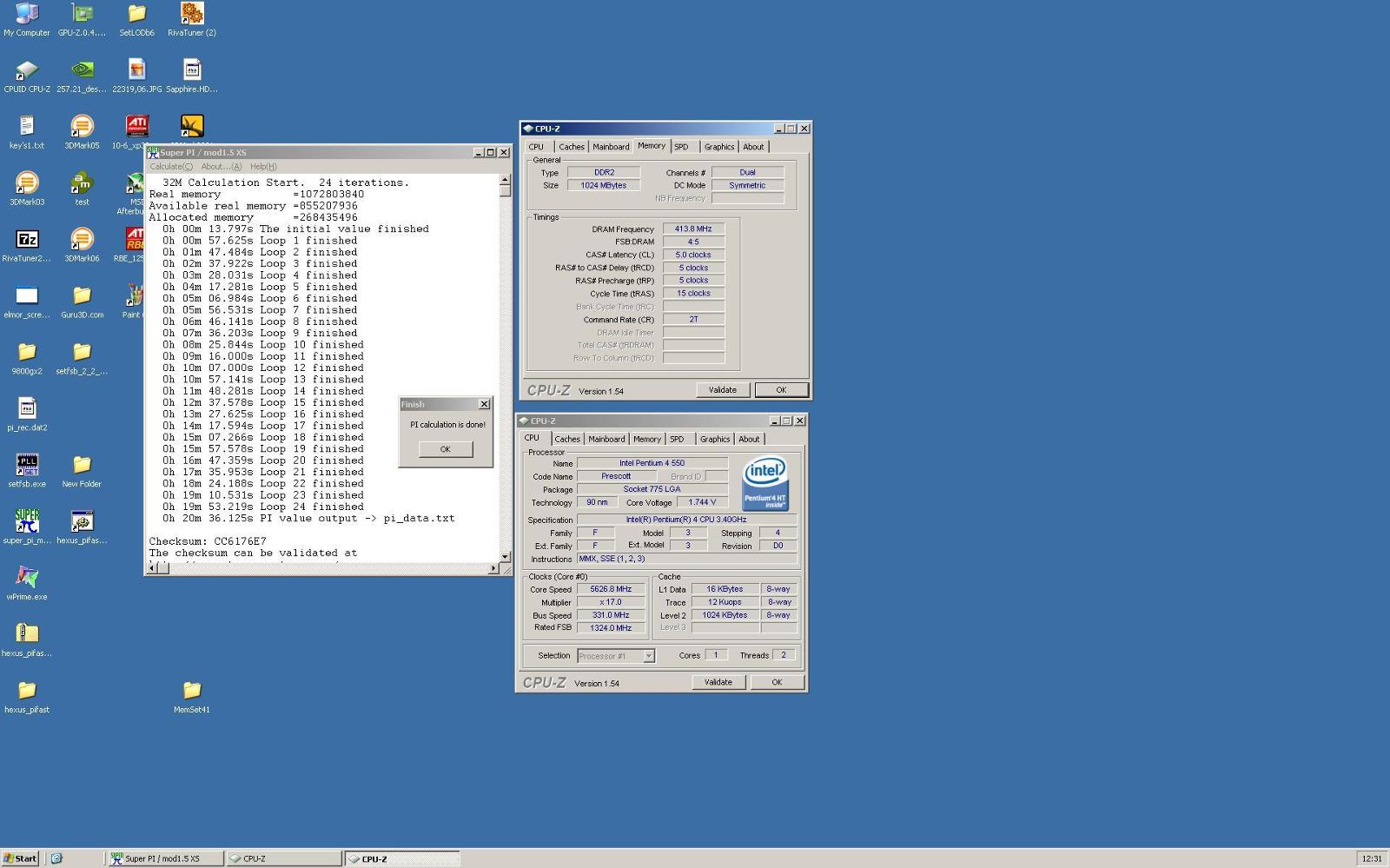1390x868 pixels.
Task: Open the New Folder desktop icon
Action: (82, 472)
